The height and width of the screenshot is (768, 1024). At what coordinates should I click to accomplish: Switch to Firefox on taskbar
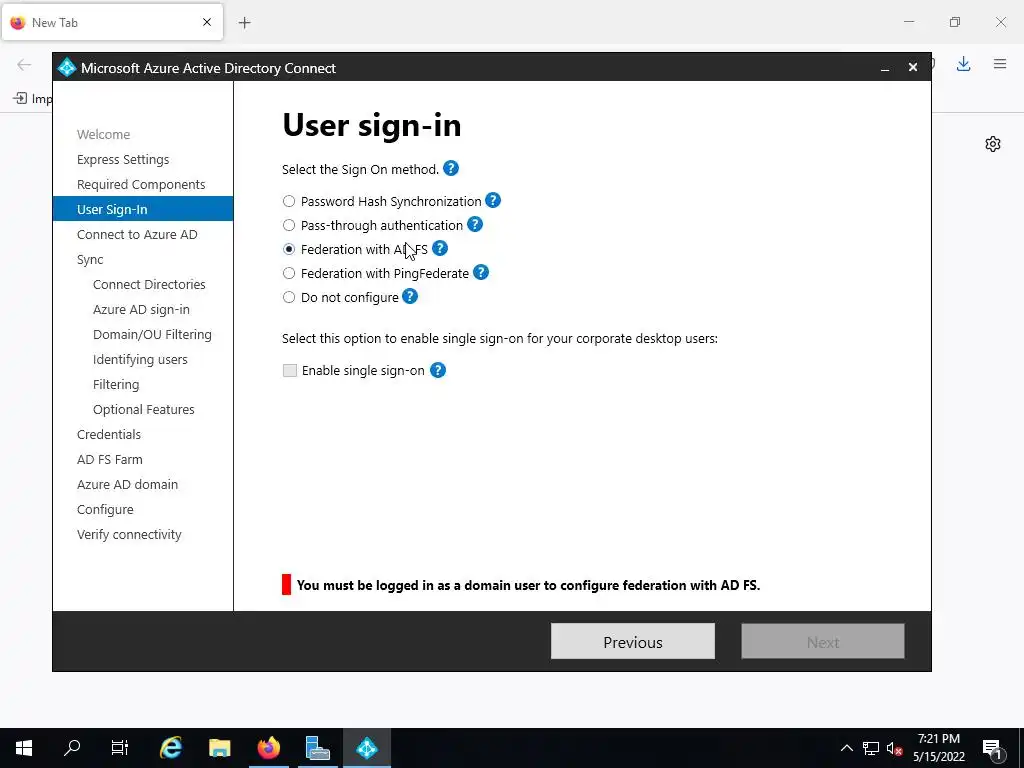tap(268, 748)
